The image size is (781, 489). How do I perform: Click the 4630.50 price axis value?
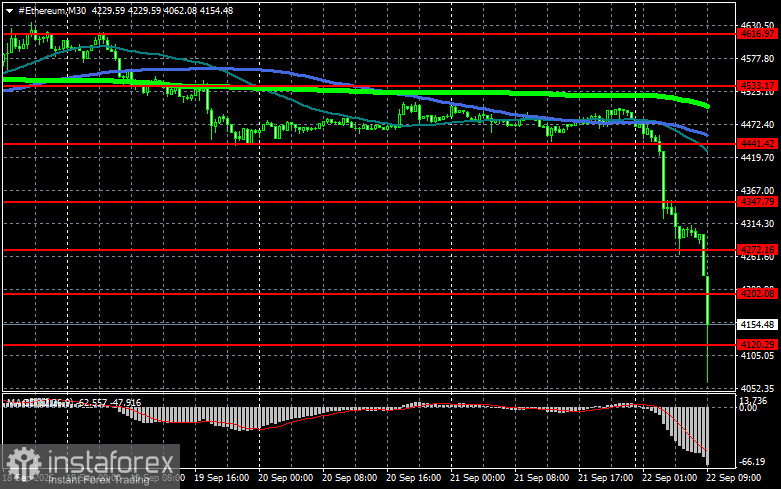point(757,25)
